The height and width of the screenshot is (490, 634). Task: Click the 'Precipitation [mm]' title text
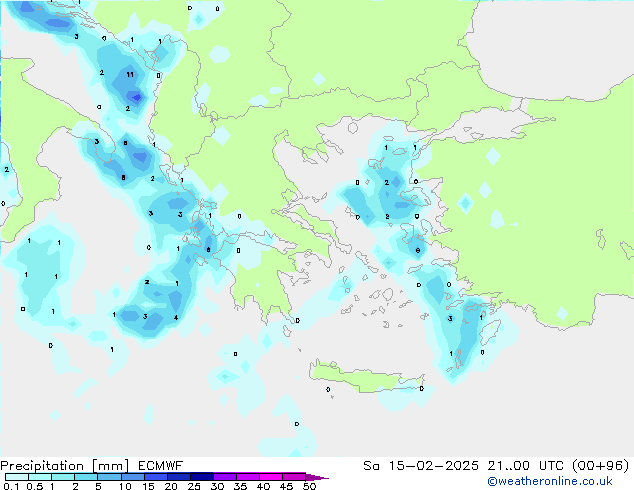64,466
